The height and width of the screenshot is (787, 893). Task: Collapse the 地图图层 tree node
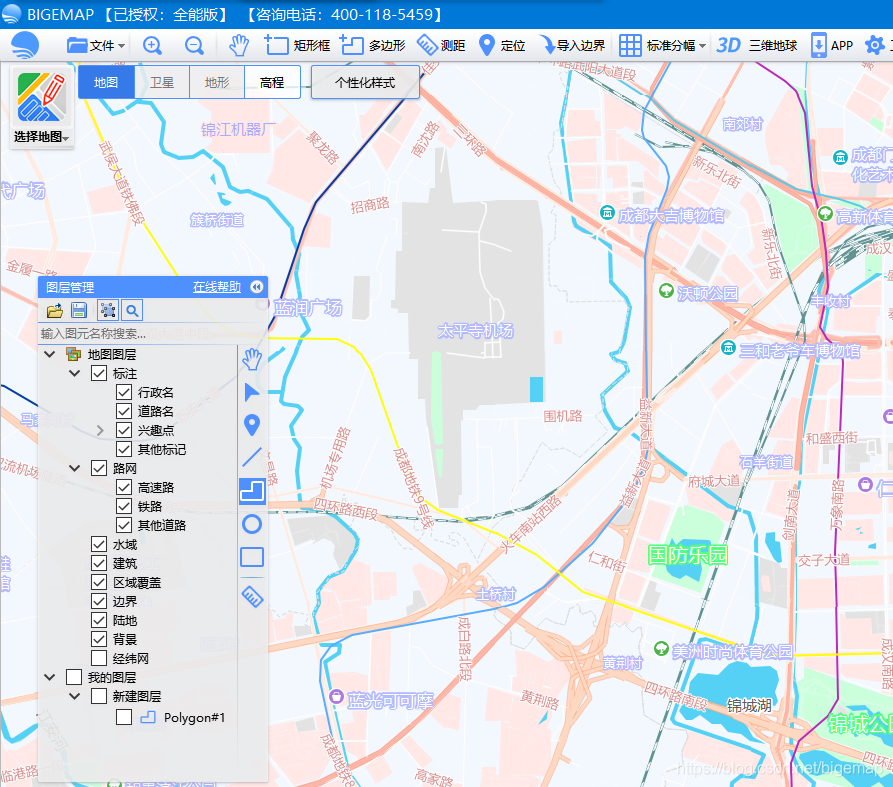(50, 354)
